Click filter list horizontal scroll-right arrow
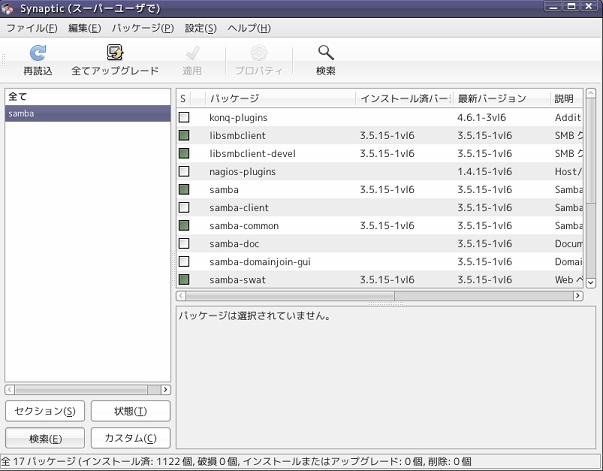The width and height of the screenshot is (603, 471). coord(165,389)
